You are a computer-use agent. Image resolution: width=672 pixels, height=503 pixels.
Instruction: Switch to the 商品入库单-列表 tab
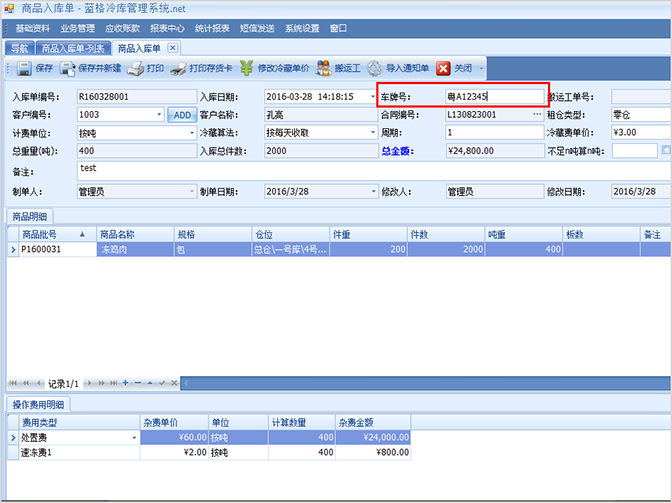[73, 48]
